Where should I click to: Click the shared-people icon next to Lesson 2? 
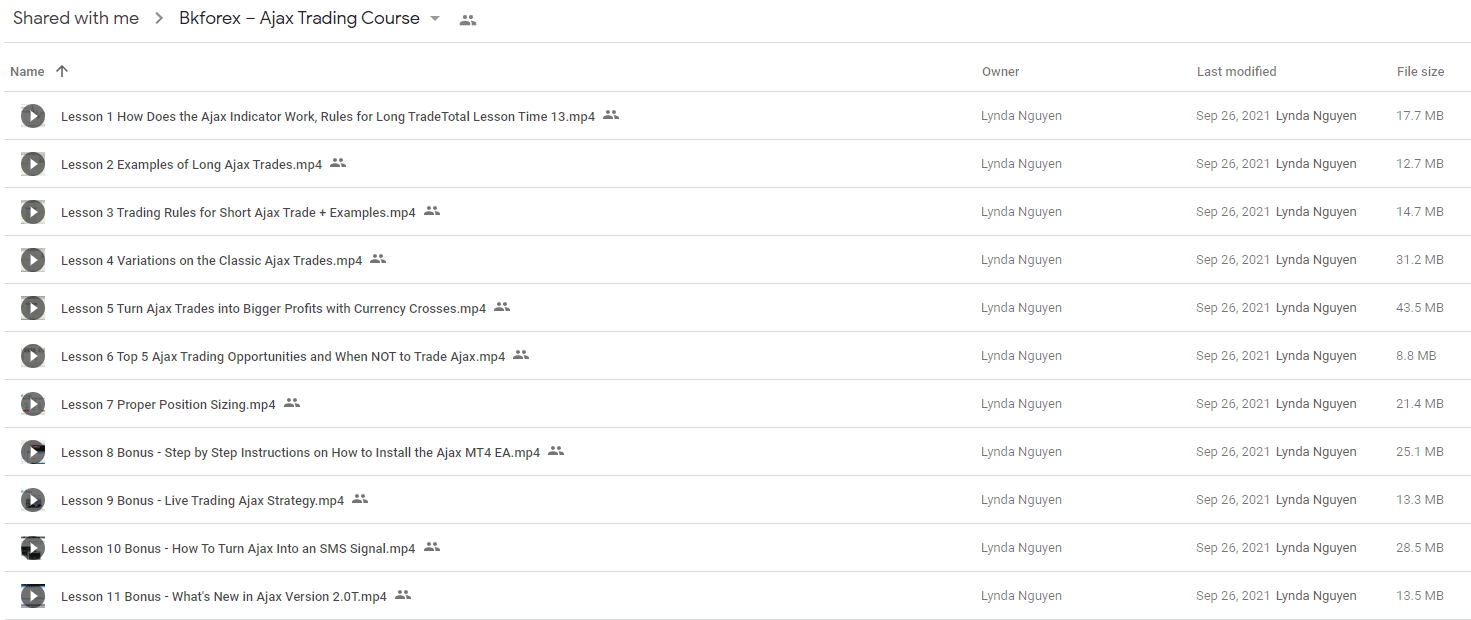[x=338, y=163]
